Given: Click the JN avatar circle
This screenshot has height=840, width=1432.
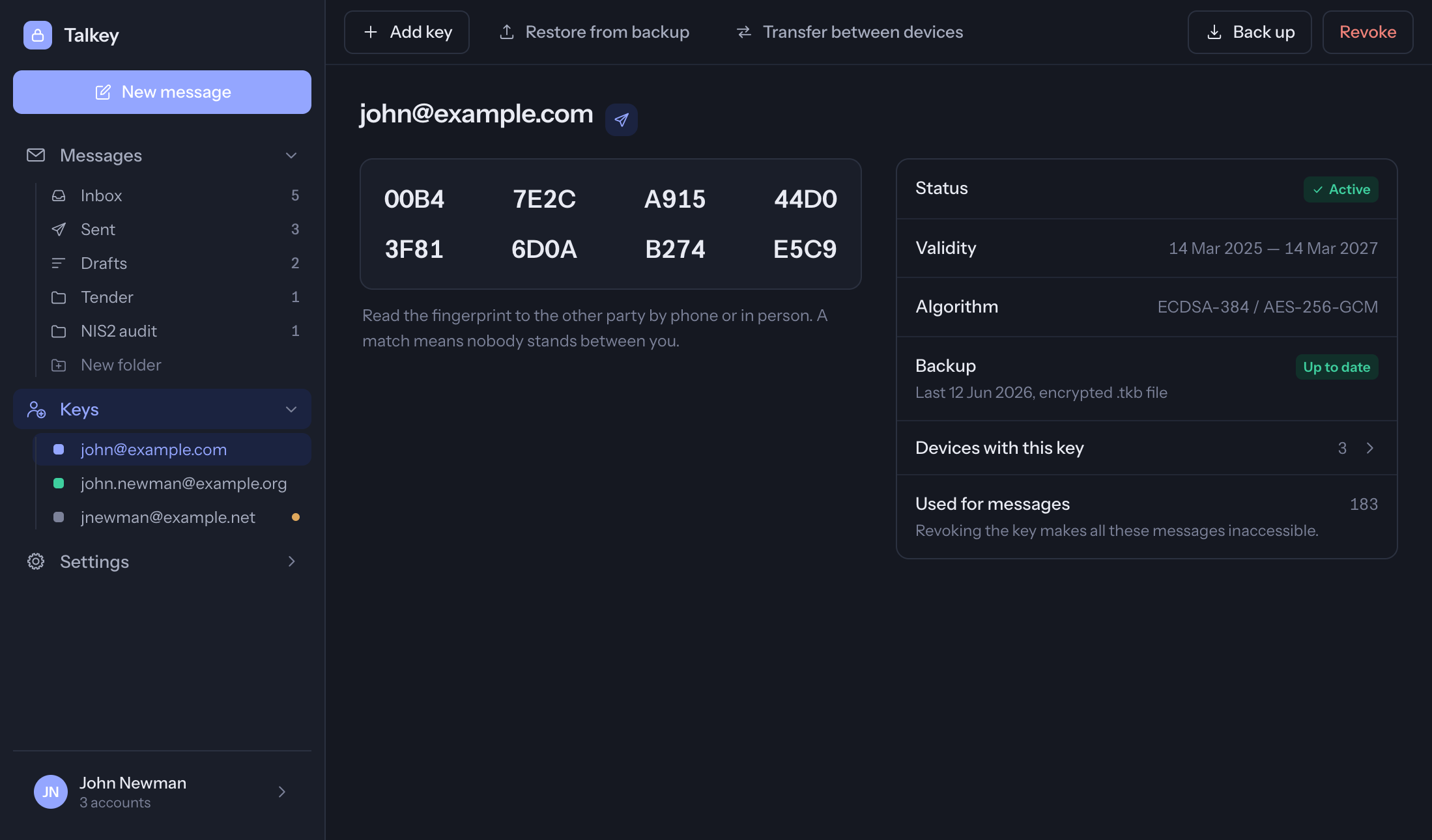Looking at the screenshot, I should pyautogui.click(x=51, y=792).
